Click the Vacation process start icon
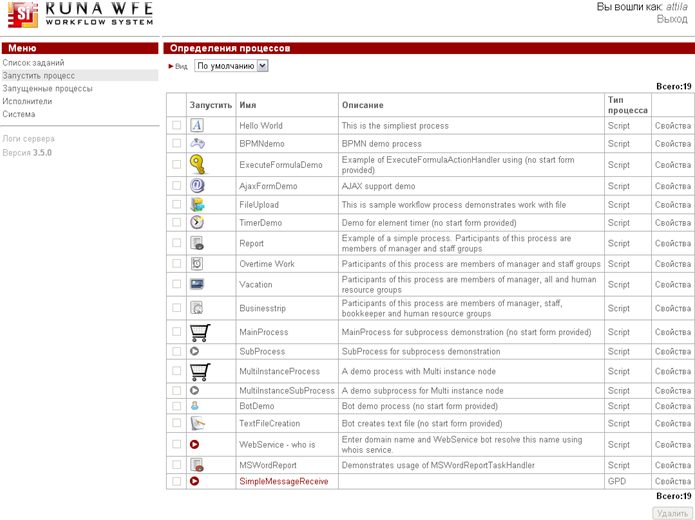This screenshot has width=695, height=520. tap(197, 284)
